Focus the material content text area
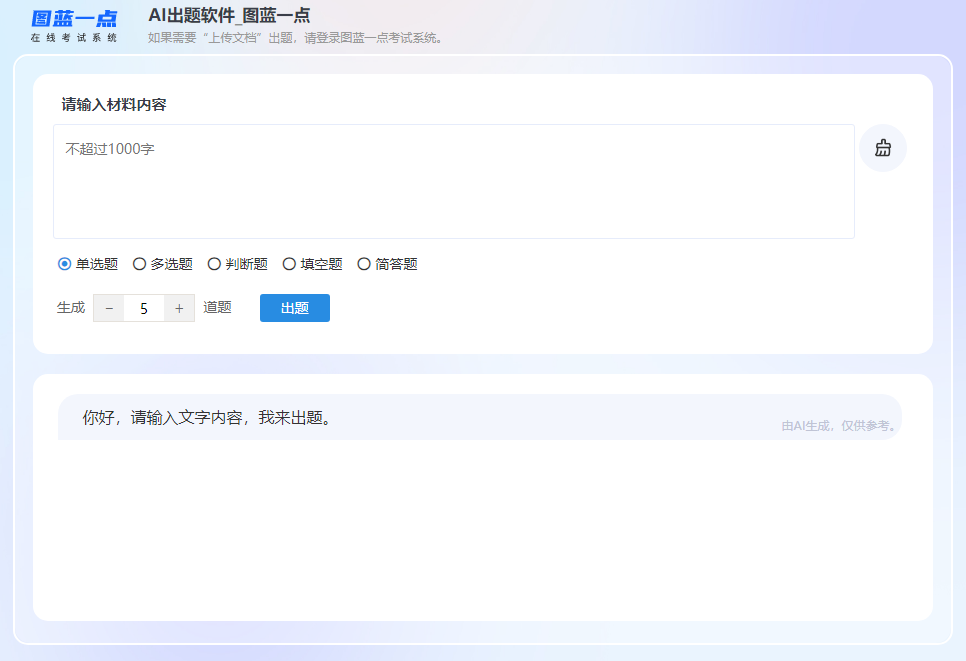This screenshot has height=661, width=966. coord(454,181)
